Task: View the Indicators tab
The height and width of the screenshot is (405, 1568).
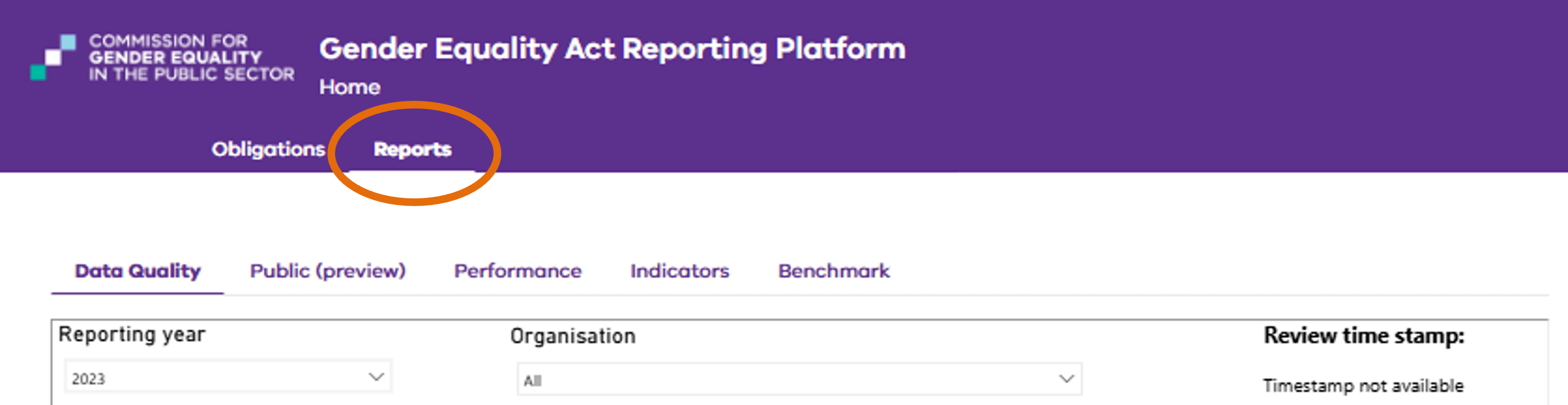Action: 679,271
